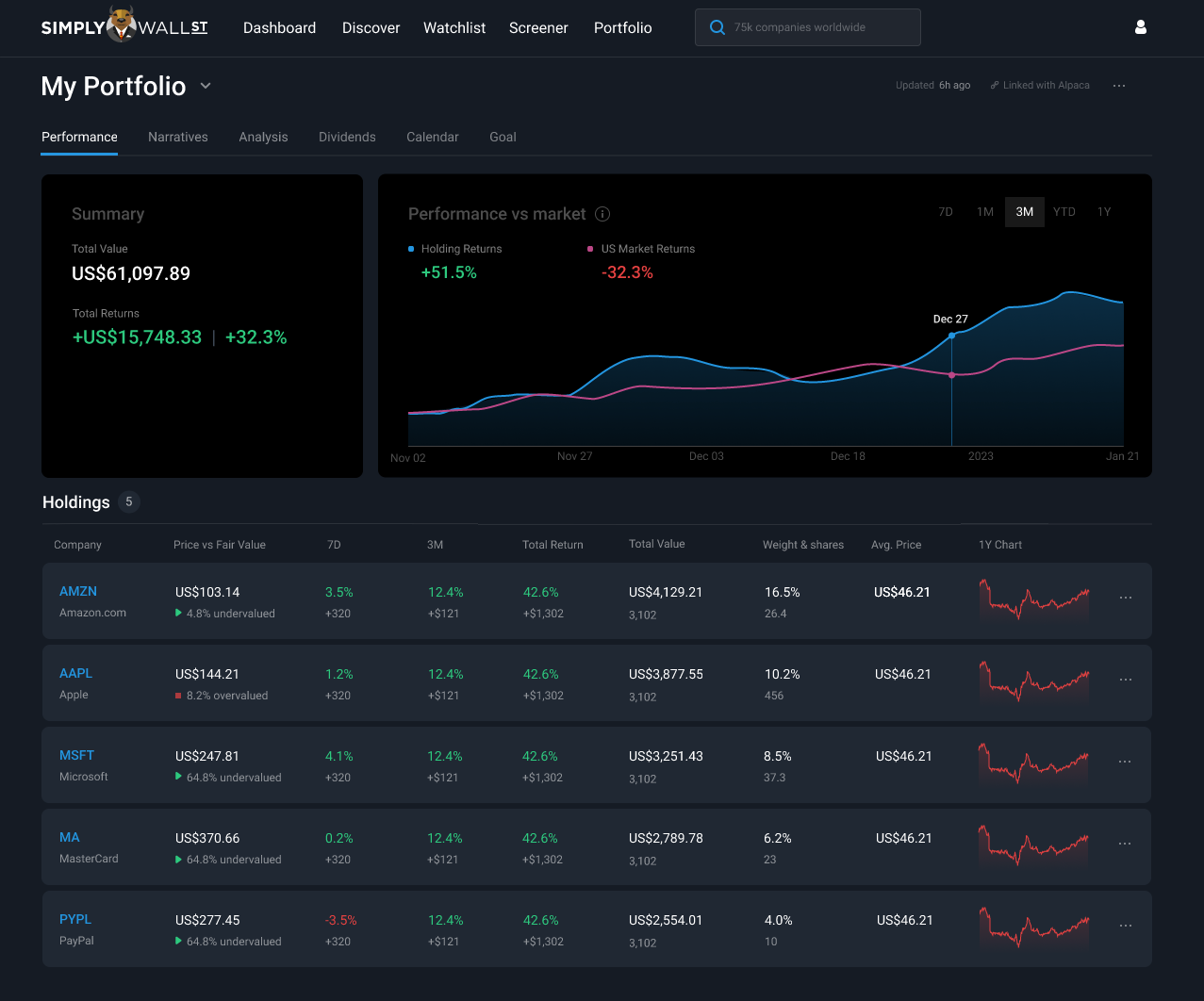Sort by Price vs Fair Value header
The width and height of the screenshot is (1204, 1001).
220,545
